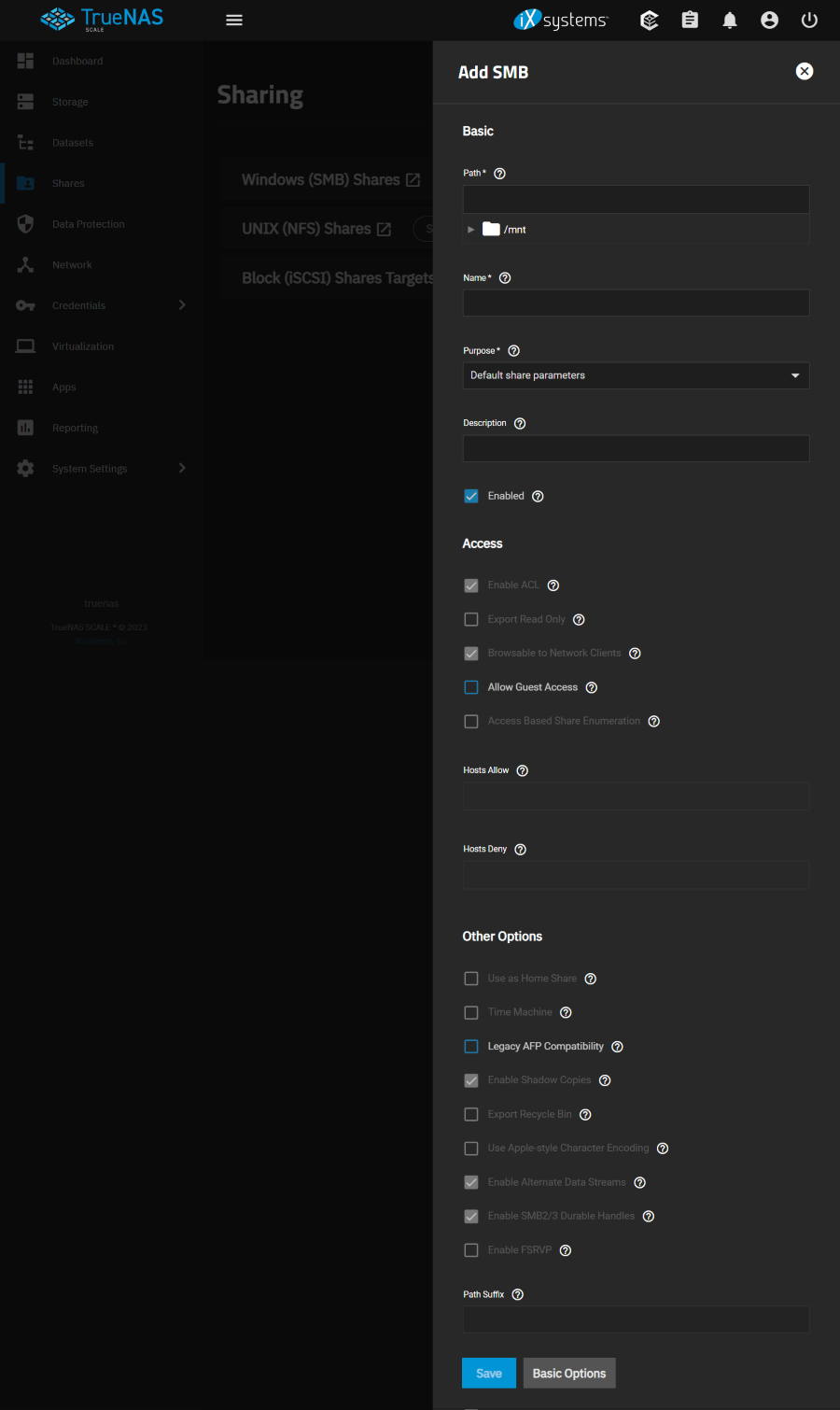Screen dimensions: 840x1410
Task: Show help tooltip for Purpose field
Action: pyautogui.click(x=513, y=351)
